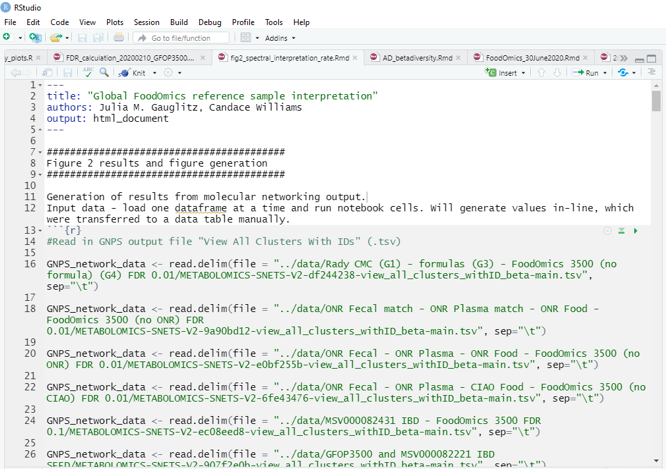Open find and replace with magnifier icon
666x469 pixels.
click(x=104, y=72)
